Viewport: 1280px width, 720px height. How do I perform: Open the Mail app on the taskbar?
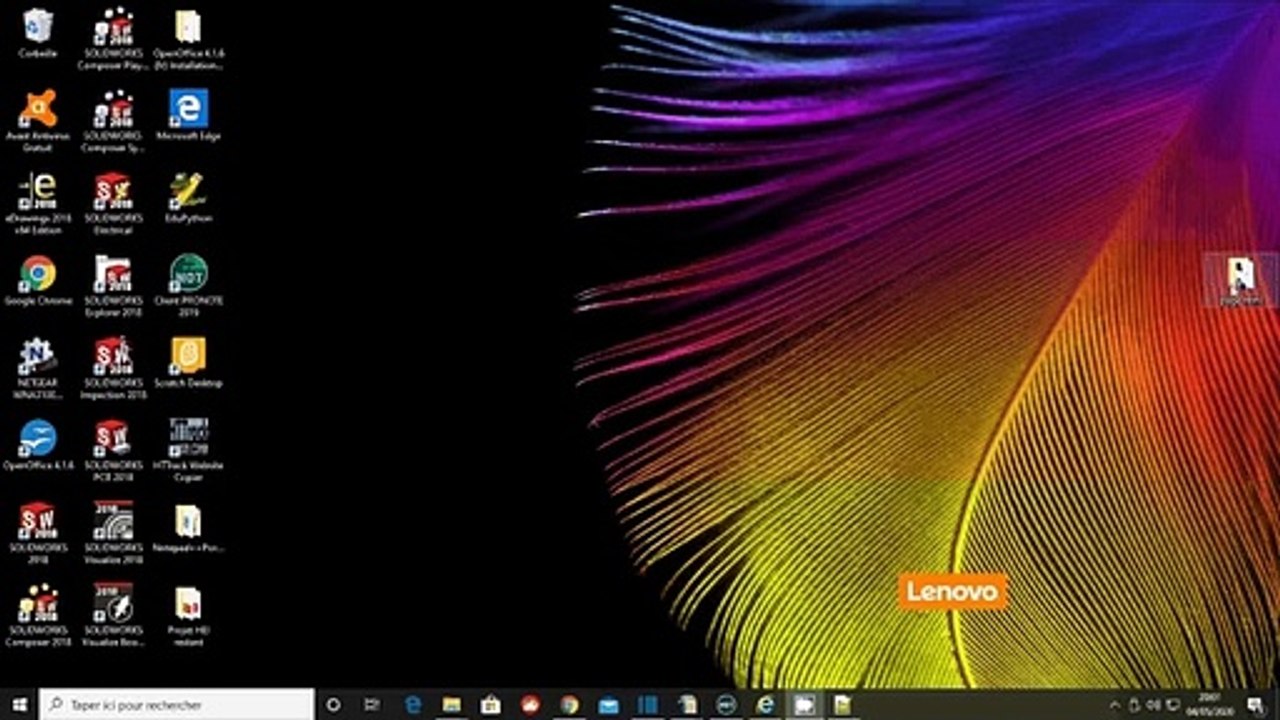608,705
